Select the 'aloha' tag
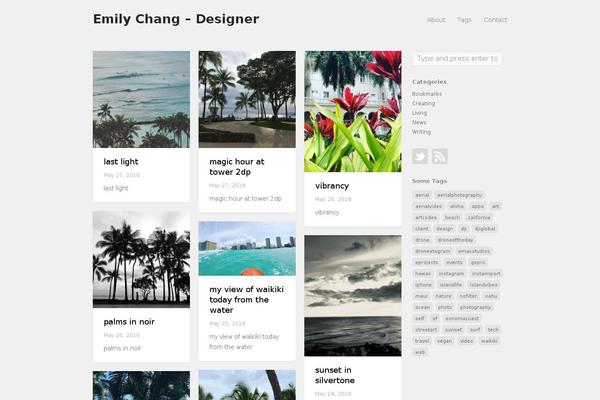This screenshot has height=400, width=600. (457, 206)
